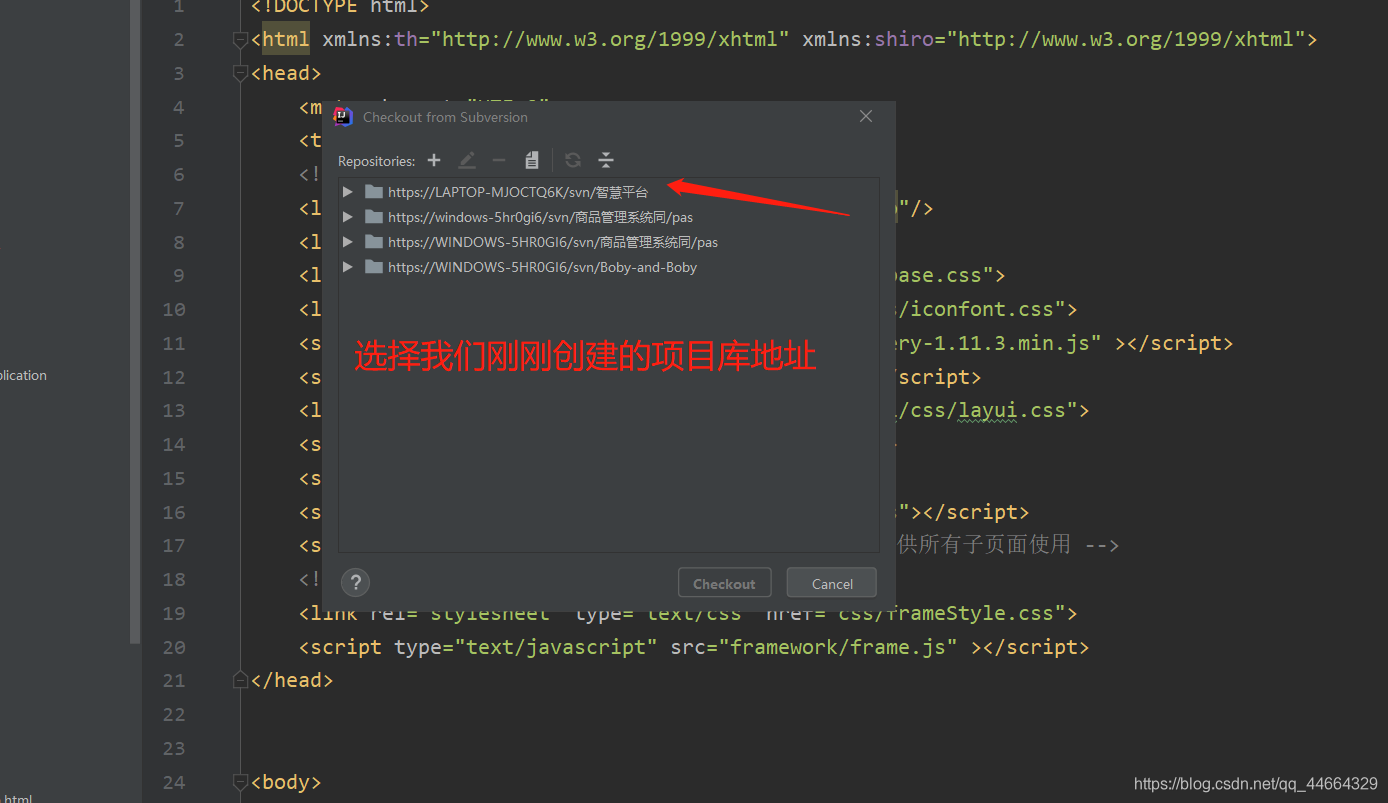Click framework/frame.js text on line 20

[x=838, y=647]
